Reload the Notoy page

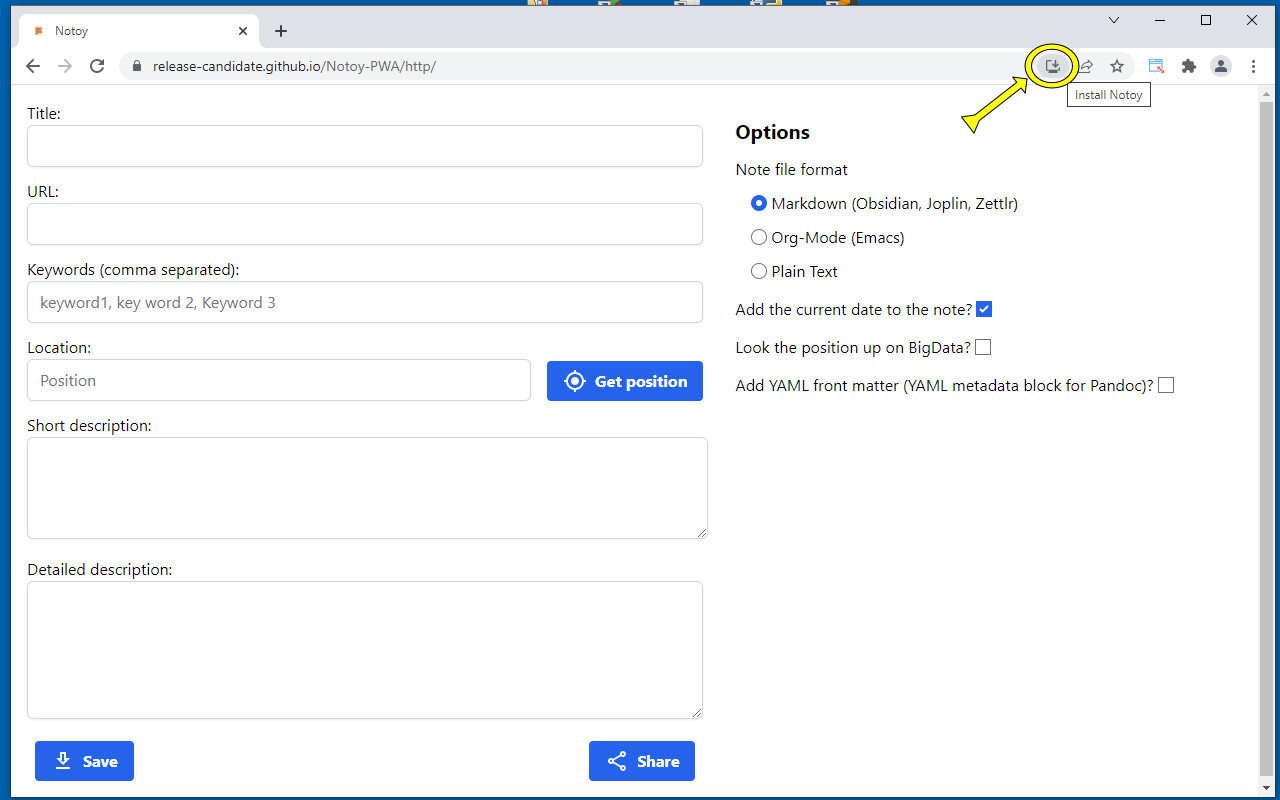[x=97, y=66]
